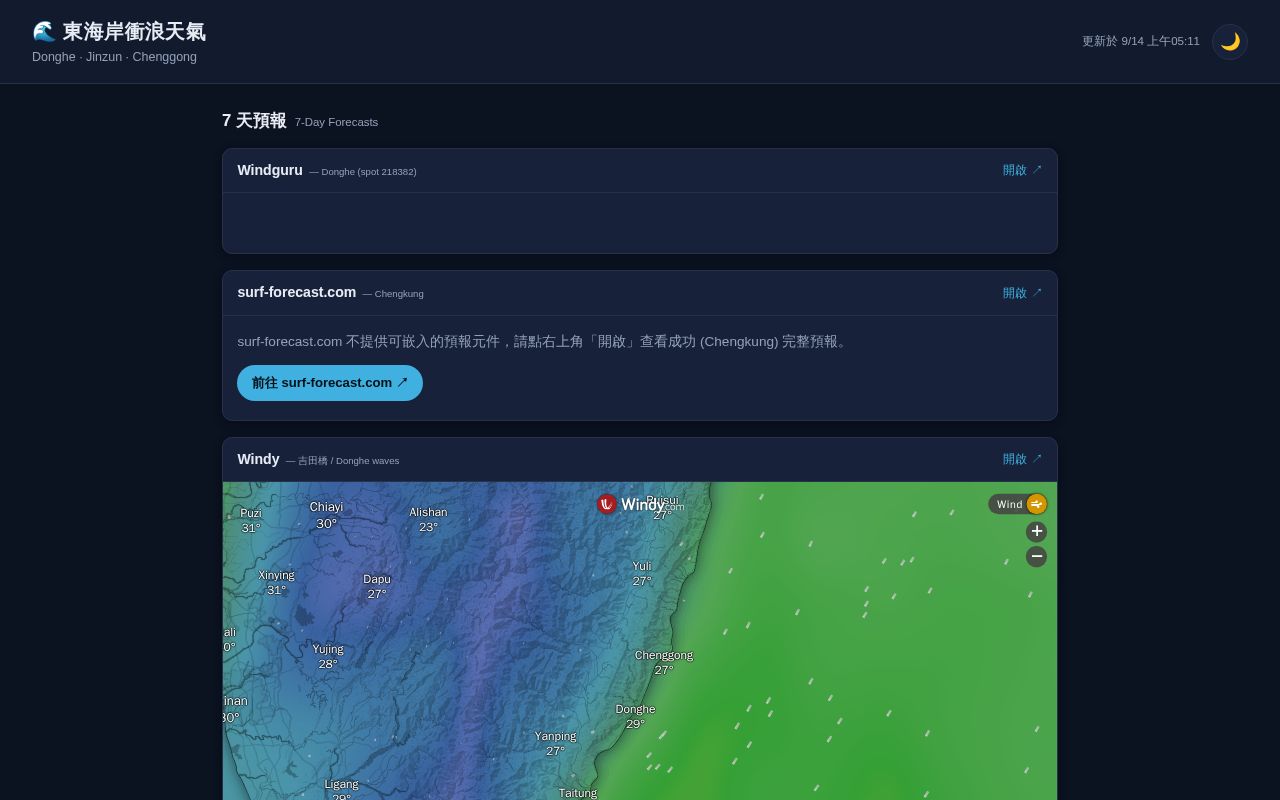
Task: Click Donghe · Jinzun · Chenggong subtitle
Action: pos(114,57)
